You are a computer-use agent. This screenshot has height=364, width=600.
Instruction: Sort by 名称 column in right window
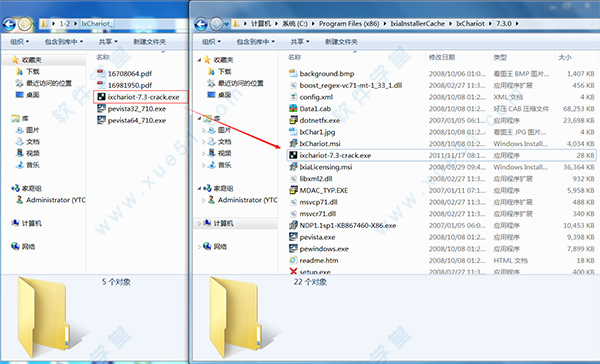(x=295, y=57)
